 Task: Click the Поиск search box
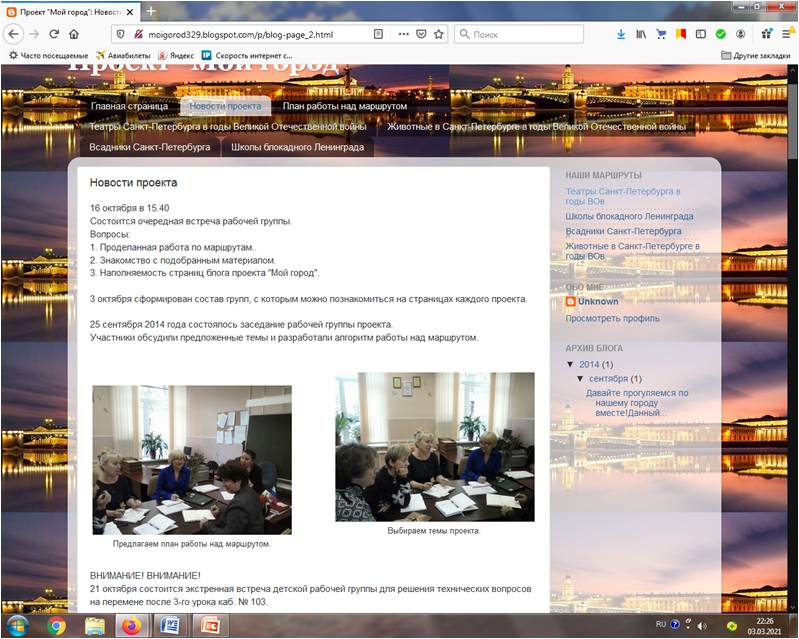(x=519, y=34)
